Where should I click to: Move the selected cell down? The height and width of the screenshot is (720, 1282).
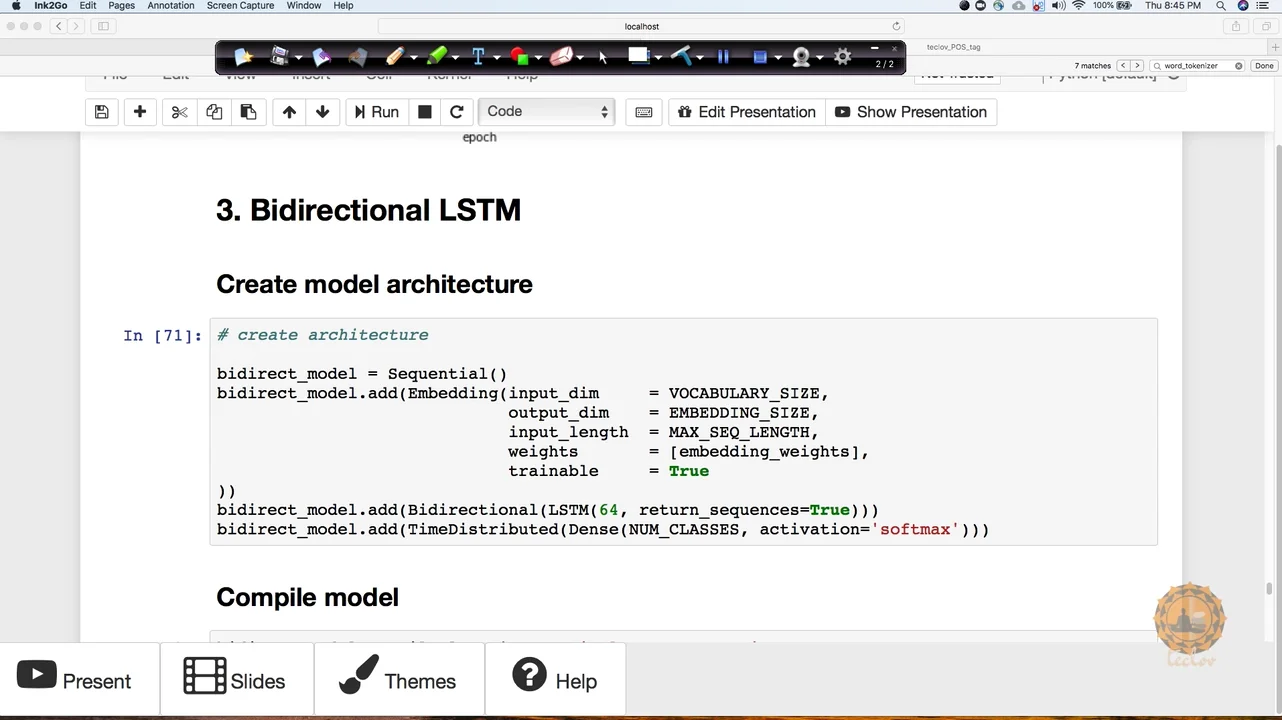[x=322, y=112]
